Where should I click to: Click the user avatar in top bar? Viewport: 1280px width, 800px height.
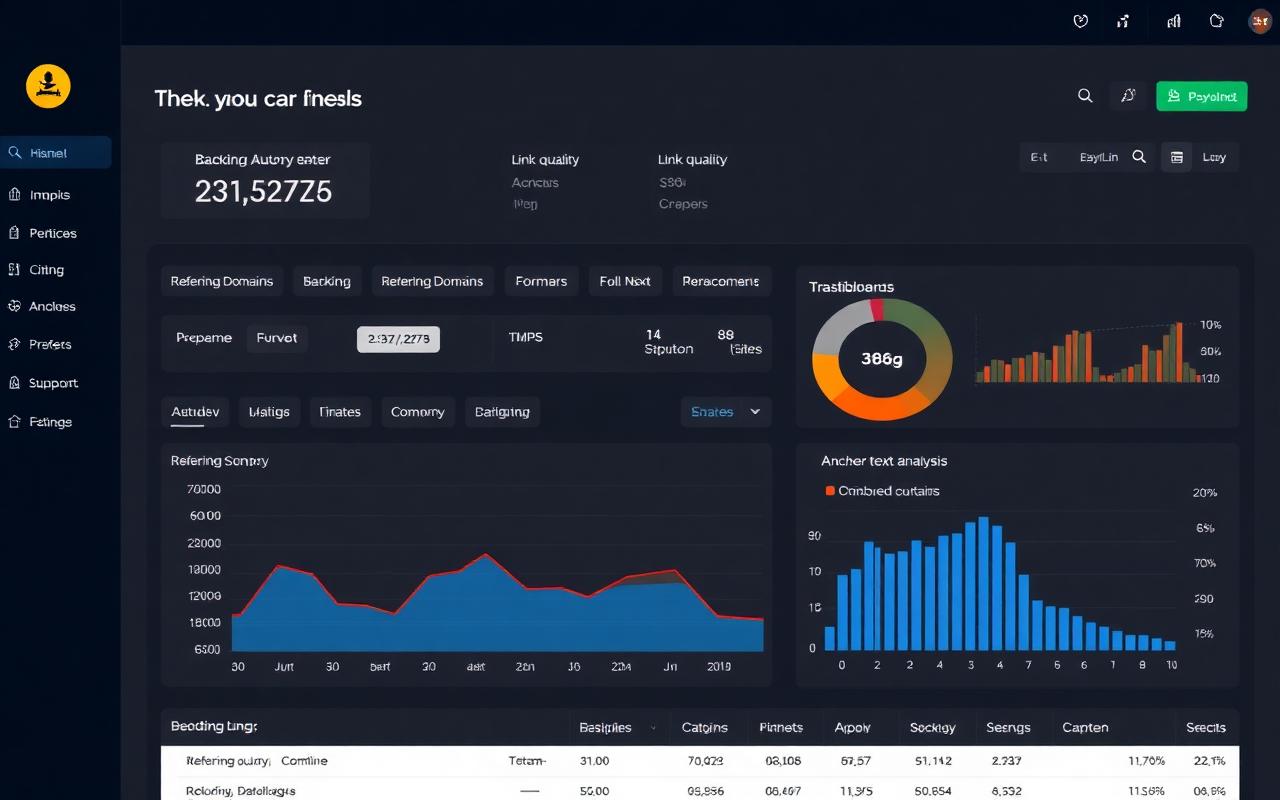pos(1260,21)
